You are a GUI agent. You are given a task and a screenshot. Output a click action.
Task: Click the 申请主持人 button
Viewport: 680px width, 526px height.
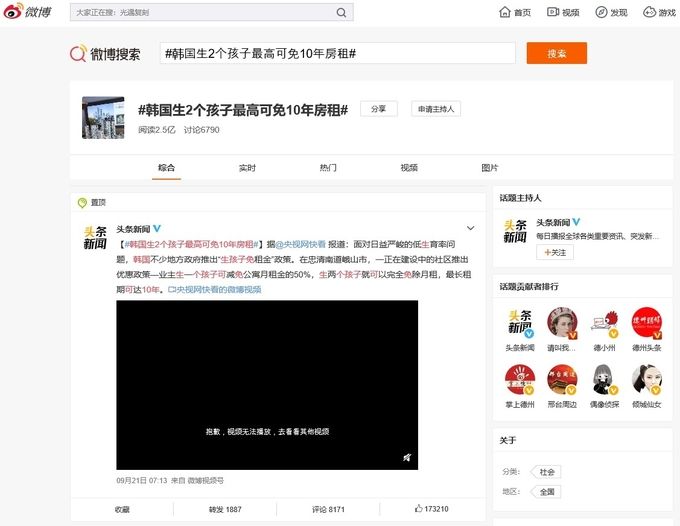[x=436, y=109]
